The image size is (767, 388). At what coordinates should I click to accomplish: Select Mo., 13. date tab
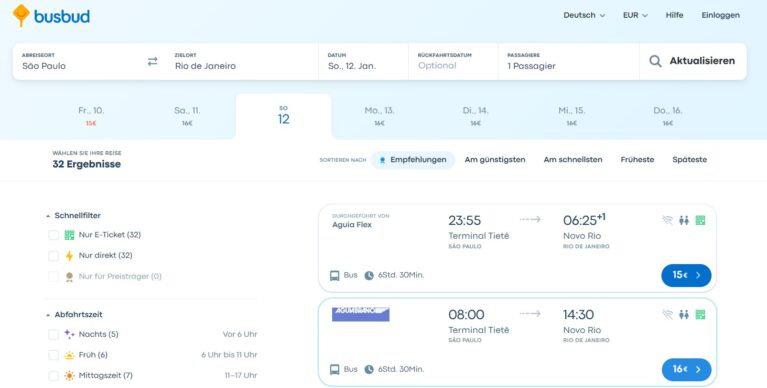379,116
